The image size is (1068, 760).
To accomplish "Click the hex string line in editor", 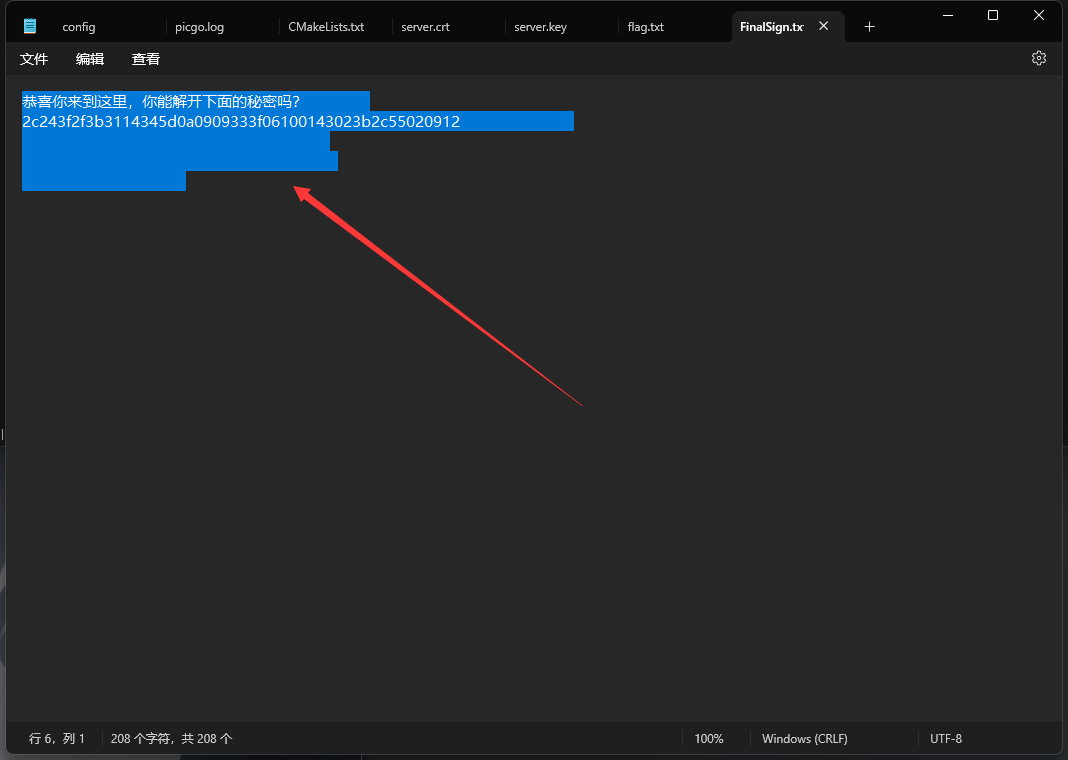I will click(241, 122).
